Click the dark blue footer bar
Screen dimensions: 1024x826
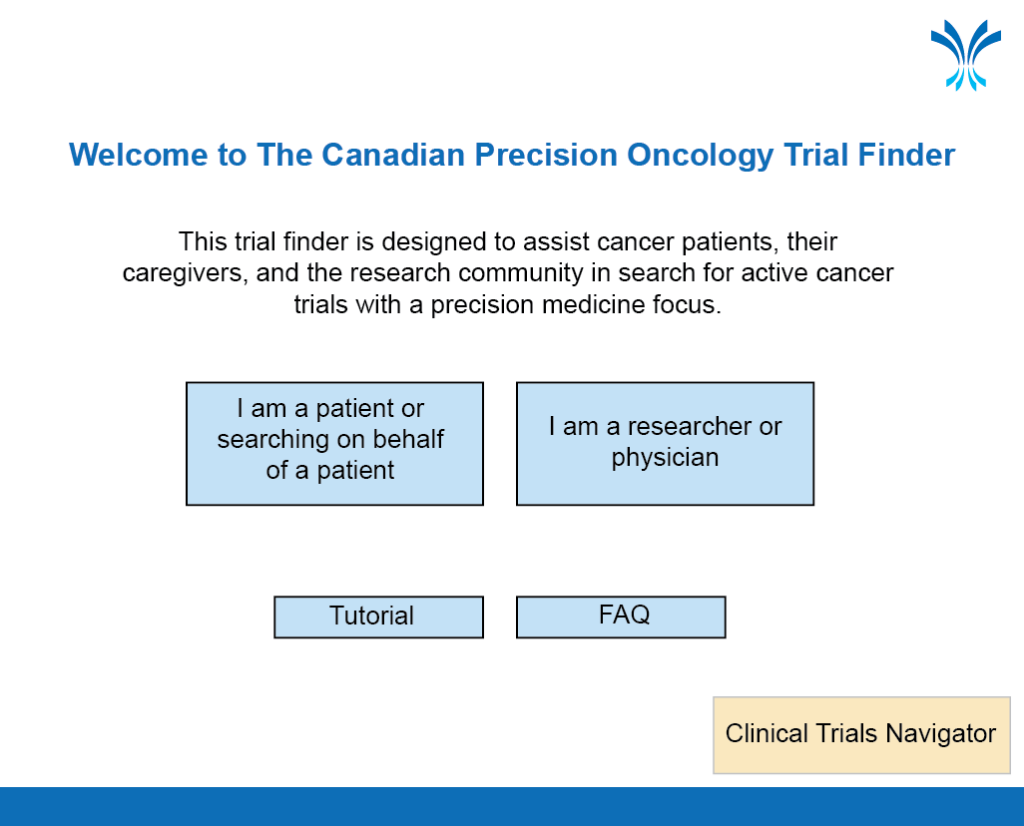pyautogui.click(x=512, y=806)
